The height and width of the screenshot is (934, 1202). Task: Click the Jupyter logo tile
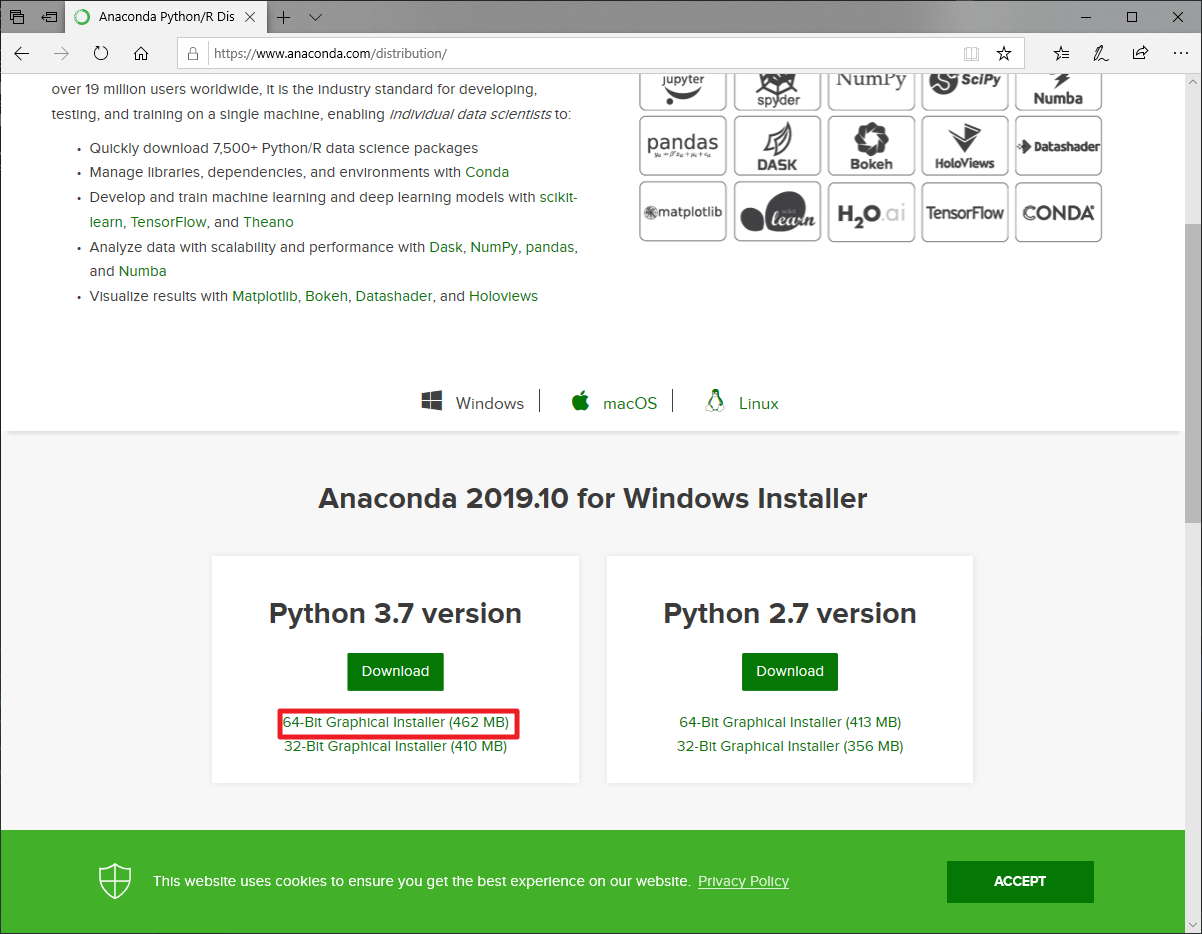(x=683, y=92)
